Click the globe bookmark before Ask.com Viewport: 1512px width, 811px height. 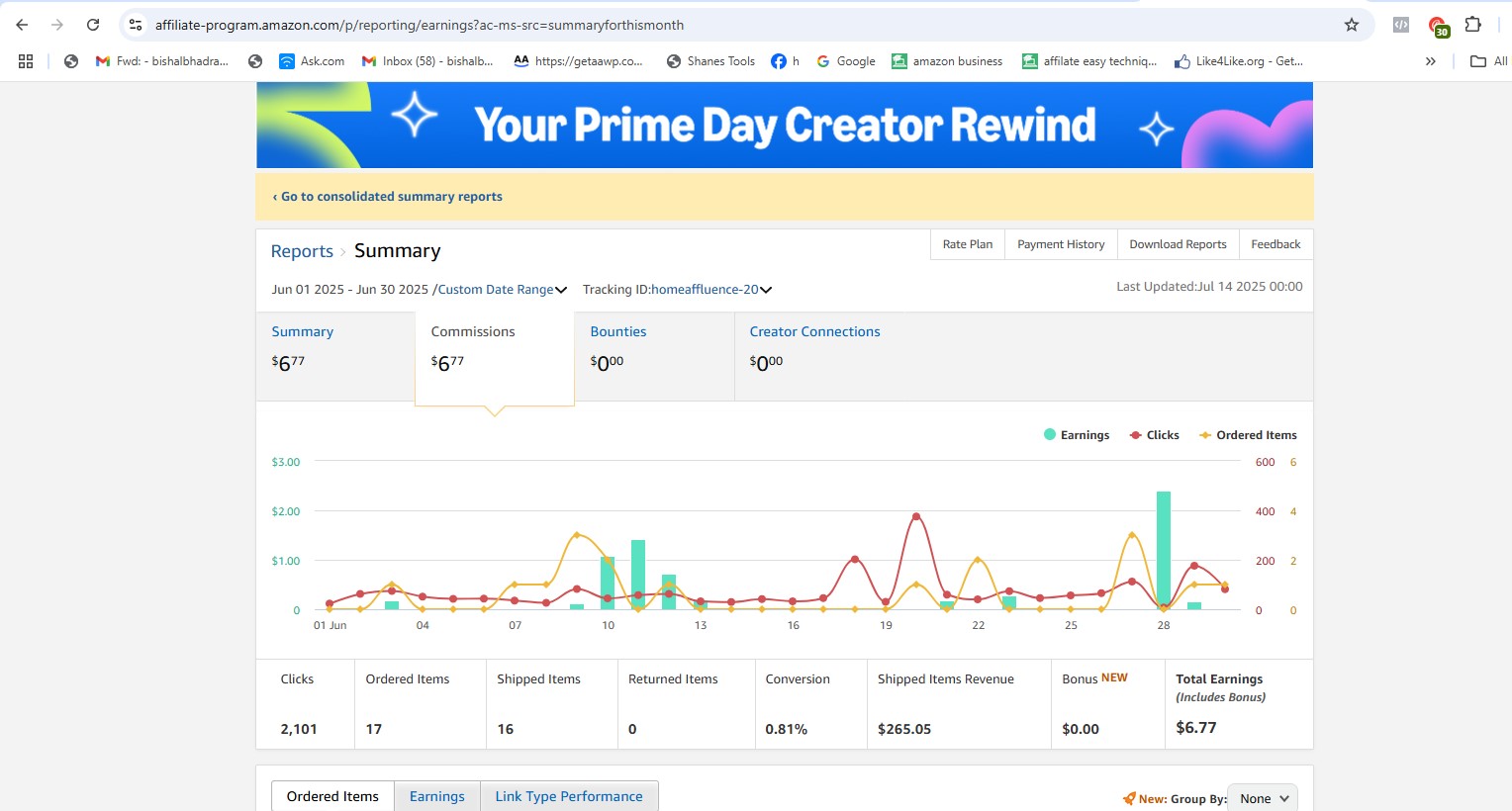coord(255,61)
